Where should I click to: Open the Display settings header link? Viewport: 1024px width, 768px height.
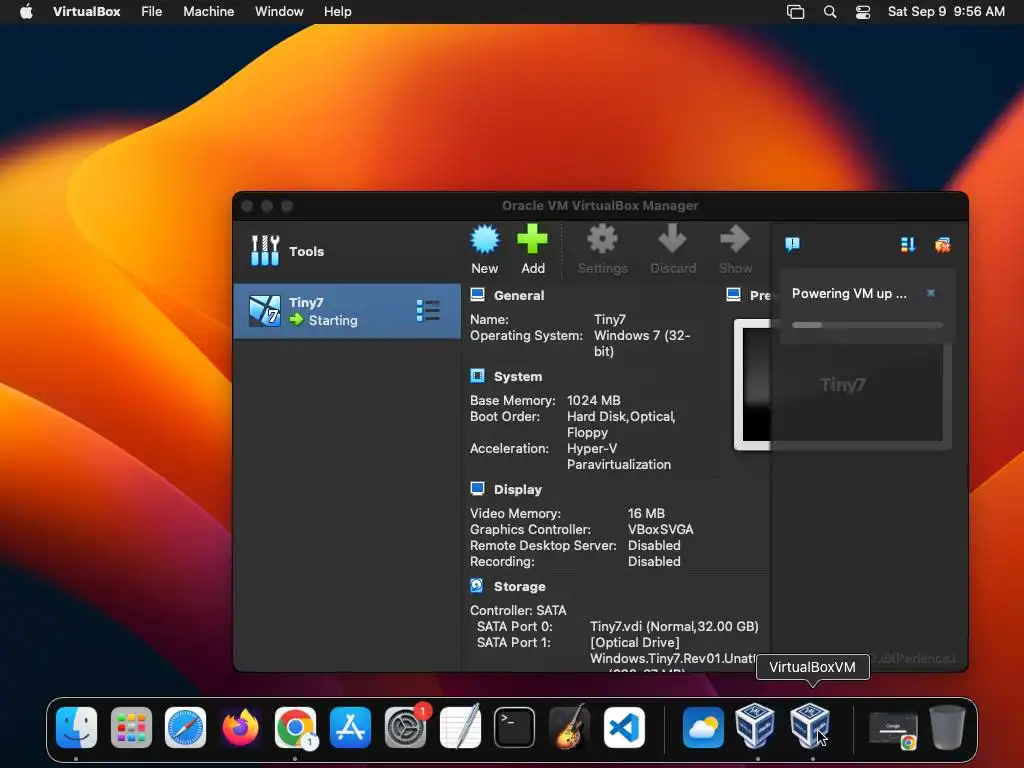518,490
